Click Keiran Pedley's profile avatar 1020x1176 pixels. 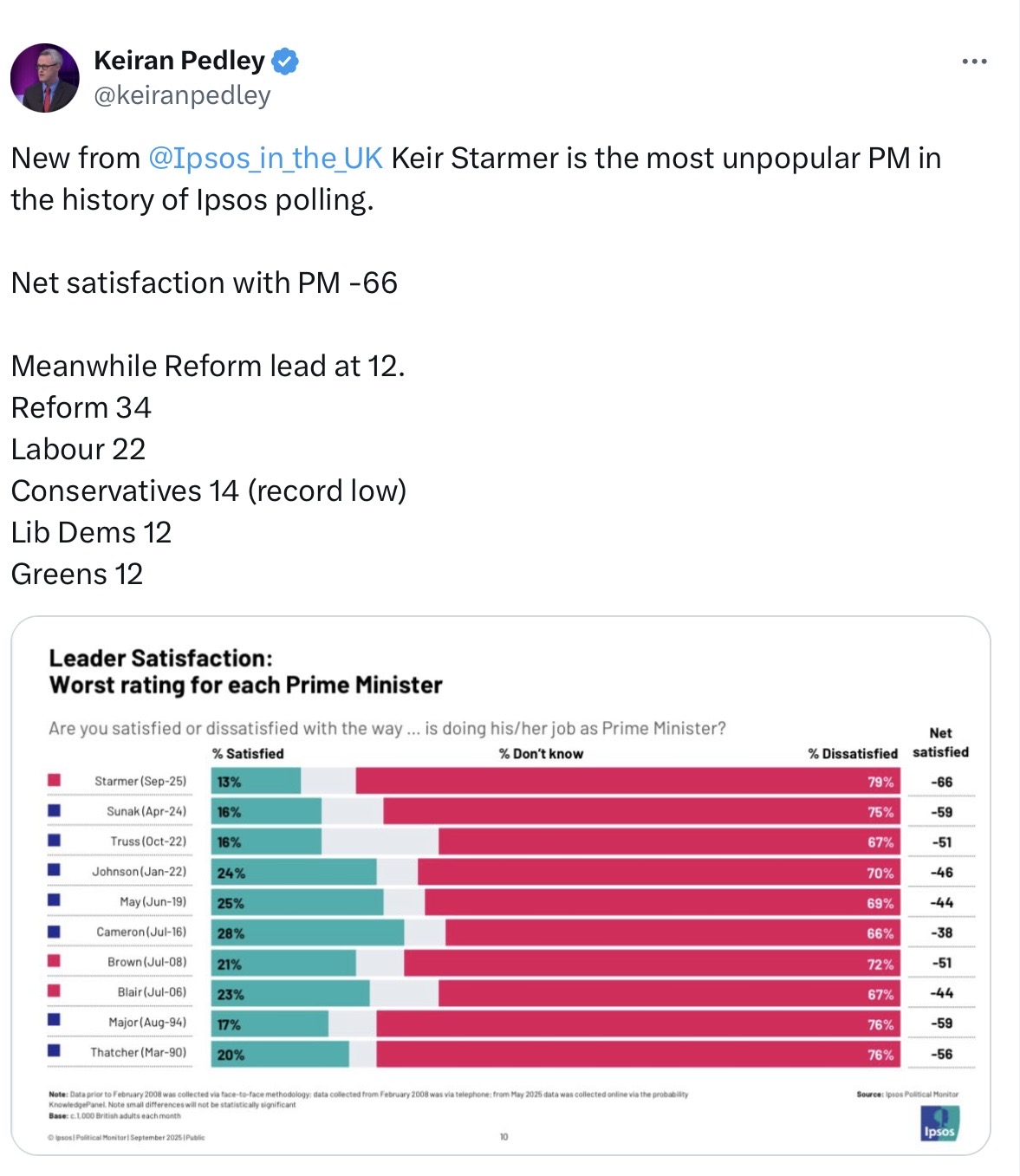[44, 78]
